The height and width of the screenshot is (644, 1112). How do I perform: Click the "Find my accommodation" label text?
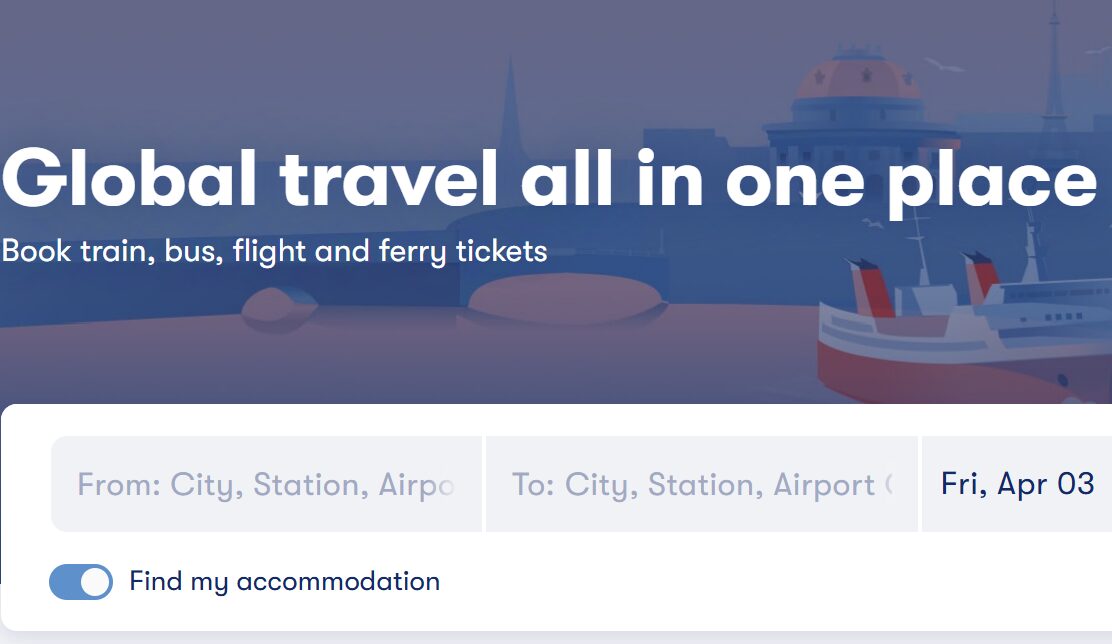coord(284,582)
